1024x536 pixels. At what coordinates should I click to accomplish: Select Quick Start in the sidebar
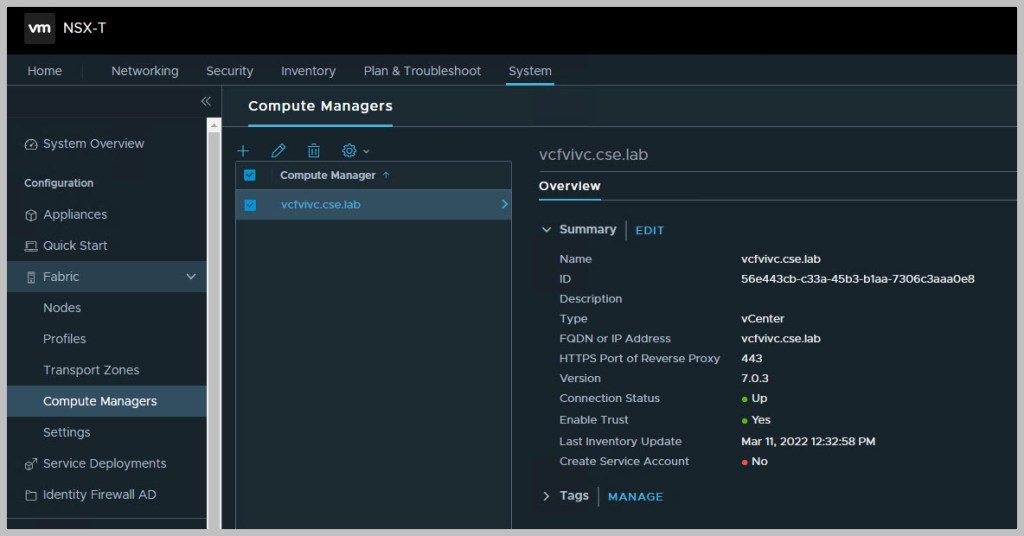click(x=74, y=246)
